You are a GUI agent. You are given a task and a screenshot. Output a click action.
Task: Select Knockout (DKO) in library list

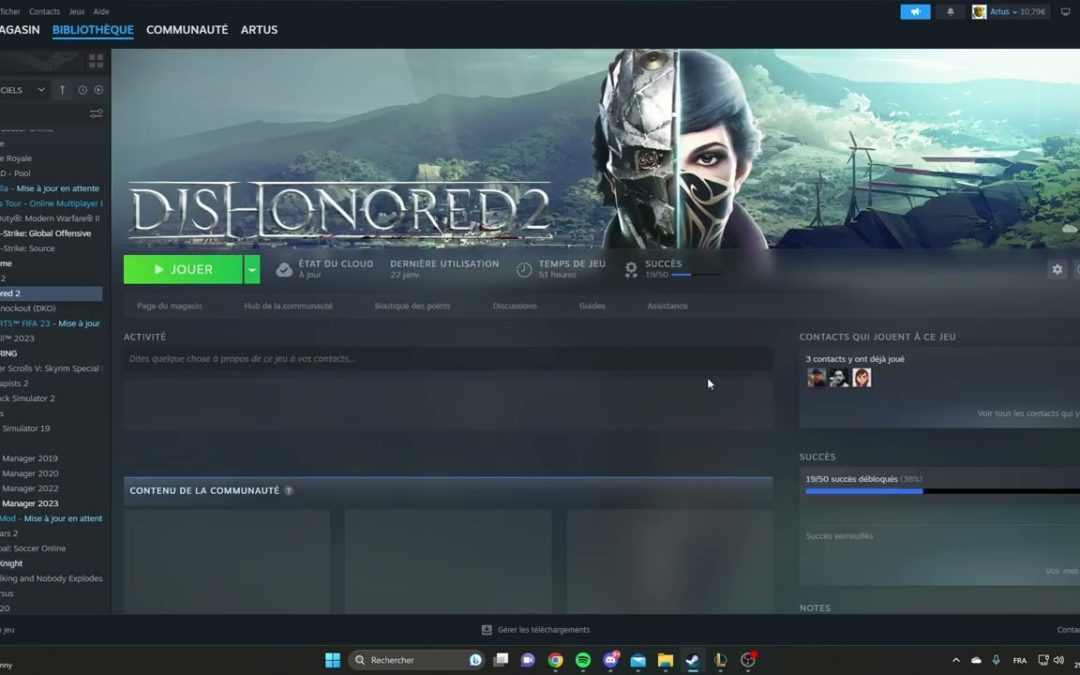28,308
